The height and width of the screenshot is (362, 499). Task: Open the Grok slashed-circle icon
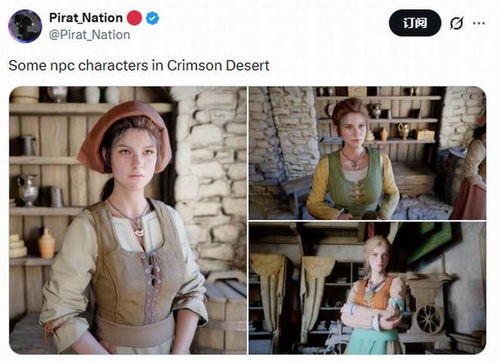coord(456,23)
